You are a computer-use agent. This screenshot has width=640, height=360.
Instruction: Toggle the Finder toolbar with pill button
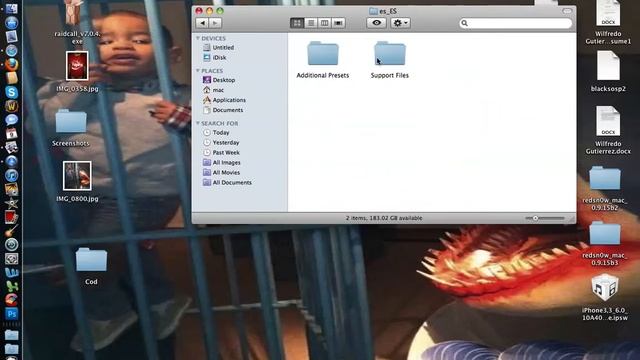pos(567,11)
